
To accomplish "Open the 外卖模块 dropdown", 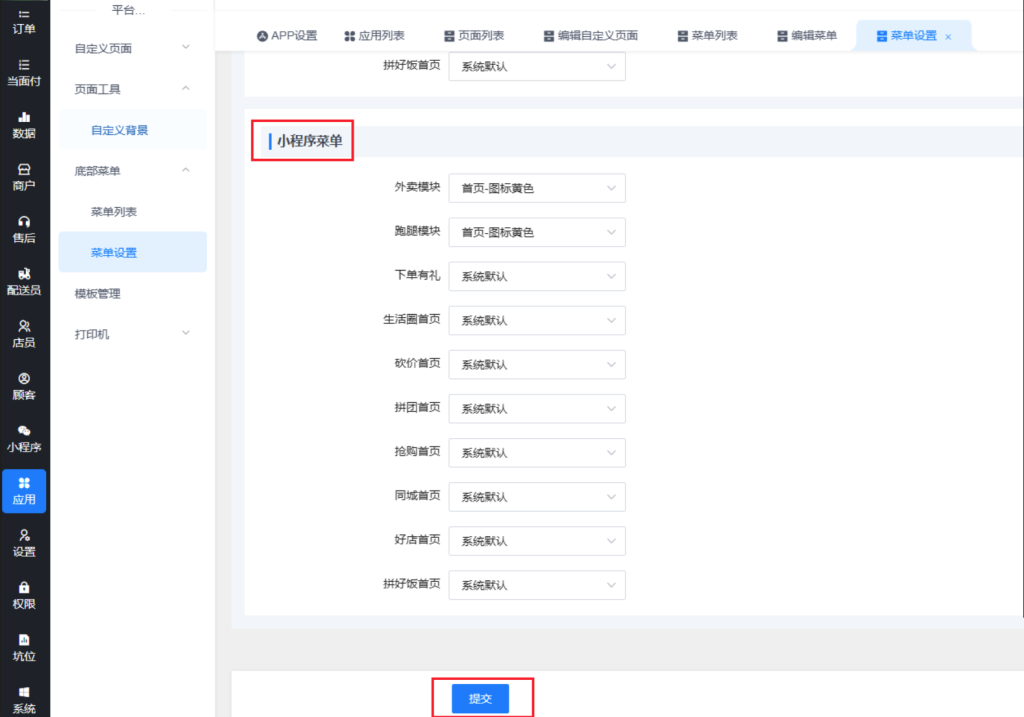I will 536,188.
